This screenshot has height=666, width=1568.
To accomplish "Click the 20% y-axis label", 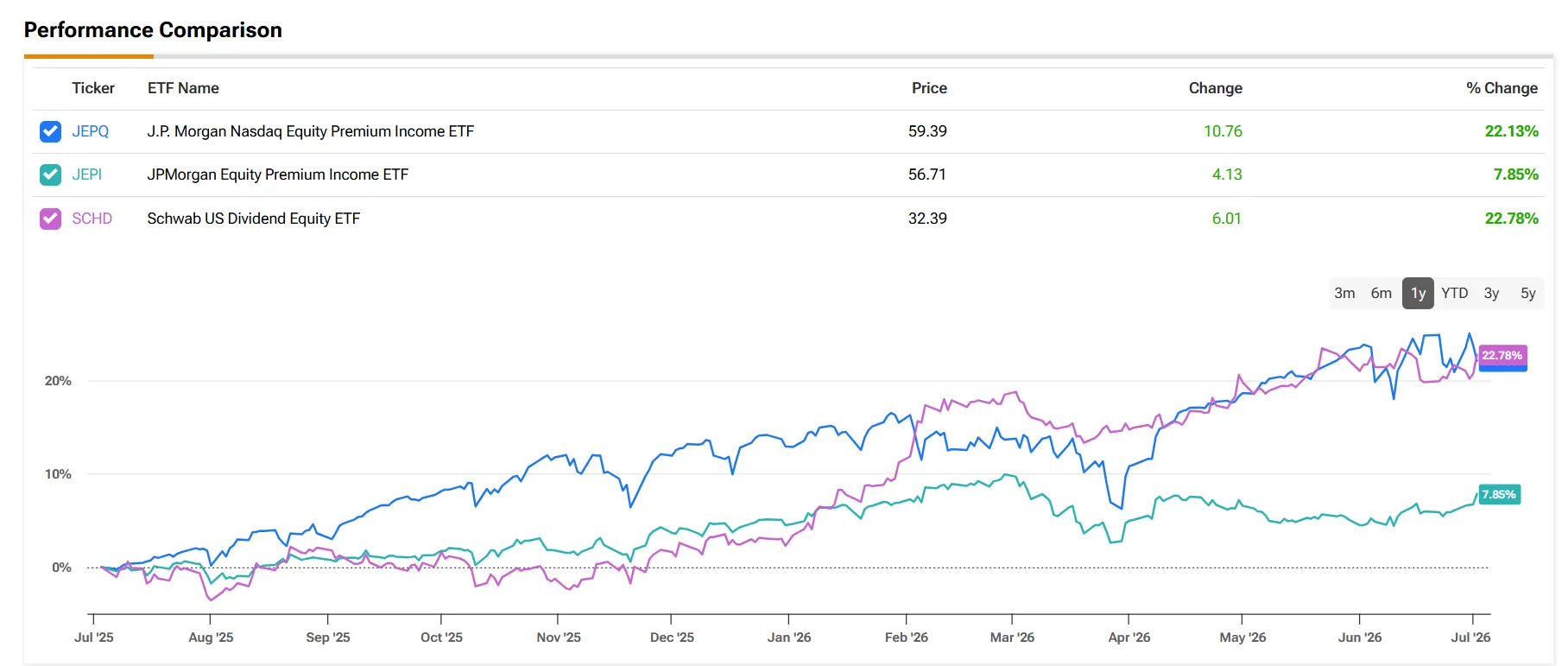I will 58,381.
